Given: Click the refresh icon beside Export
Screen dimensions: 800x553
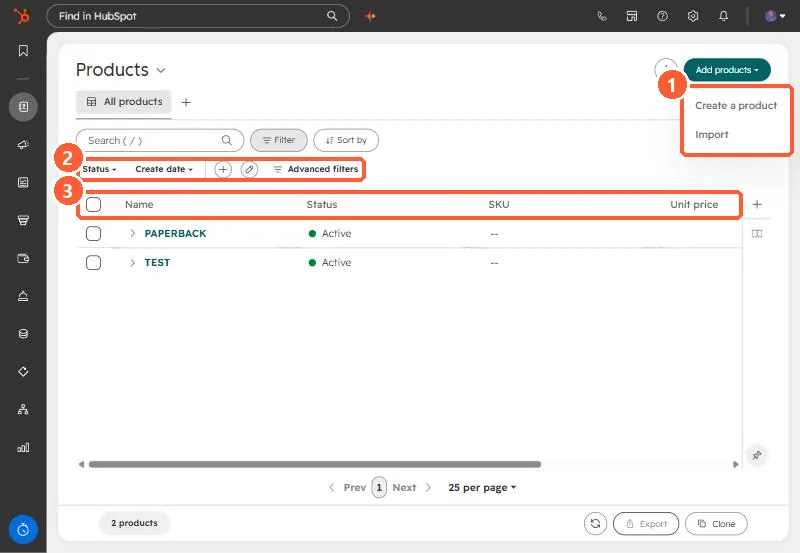Looking at the screenshot, I should pos(595,523).
